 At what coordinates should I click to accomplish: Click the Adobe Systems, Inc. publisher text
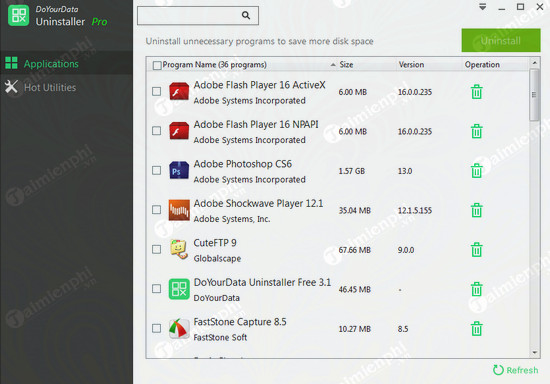(x=232, y=219)
